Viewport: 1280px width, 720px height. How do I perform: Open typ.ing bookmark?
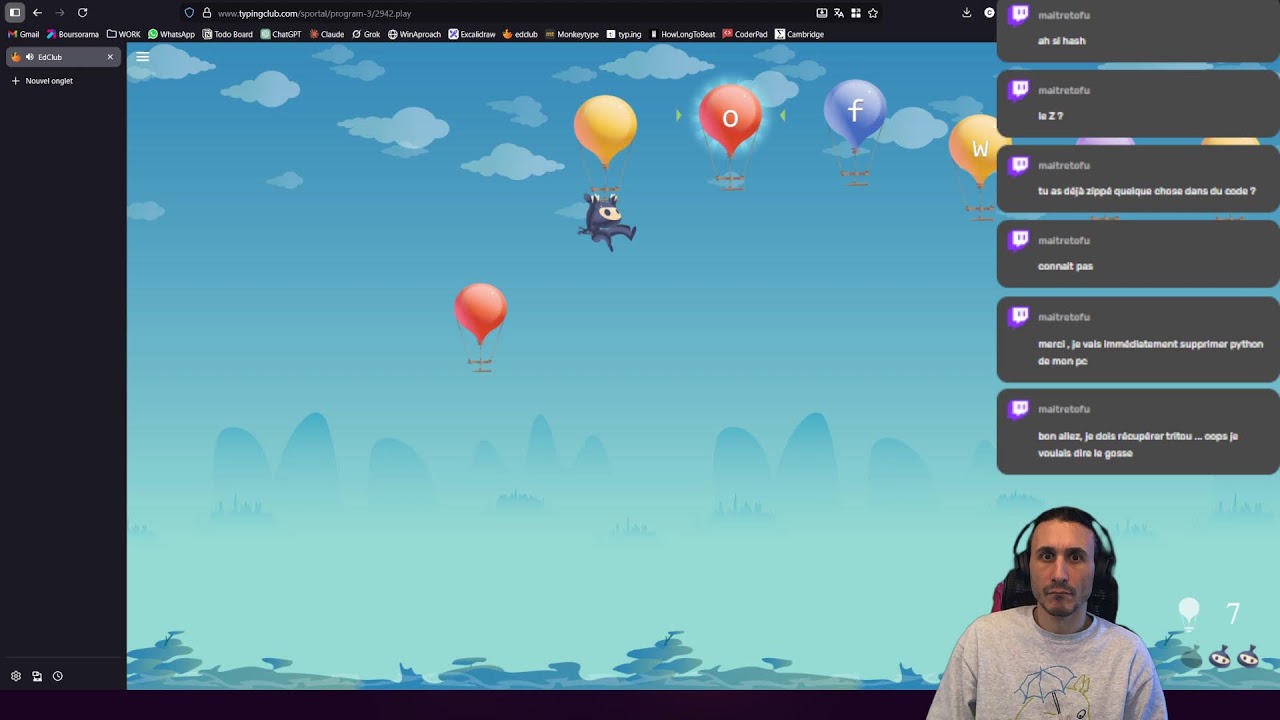click(624, 34)
